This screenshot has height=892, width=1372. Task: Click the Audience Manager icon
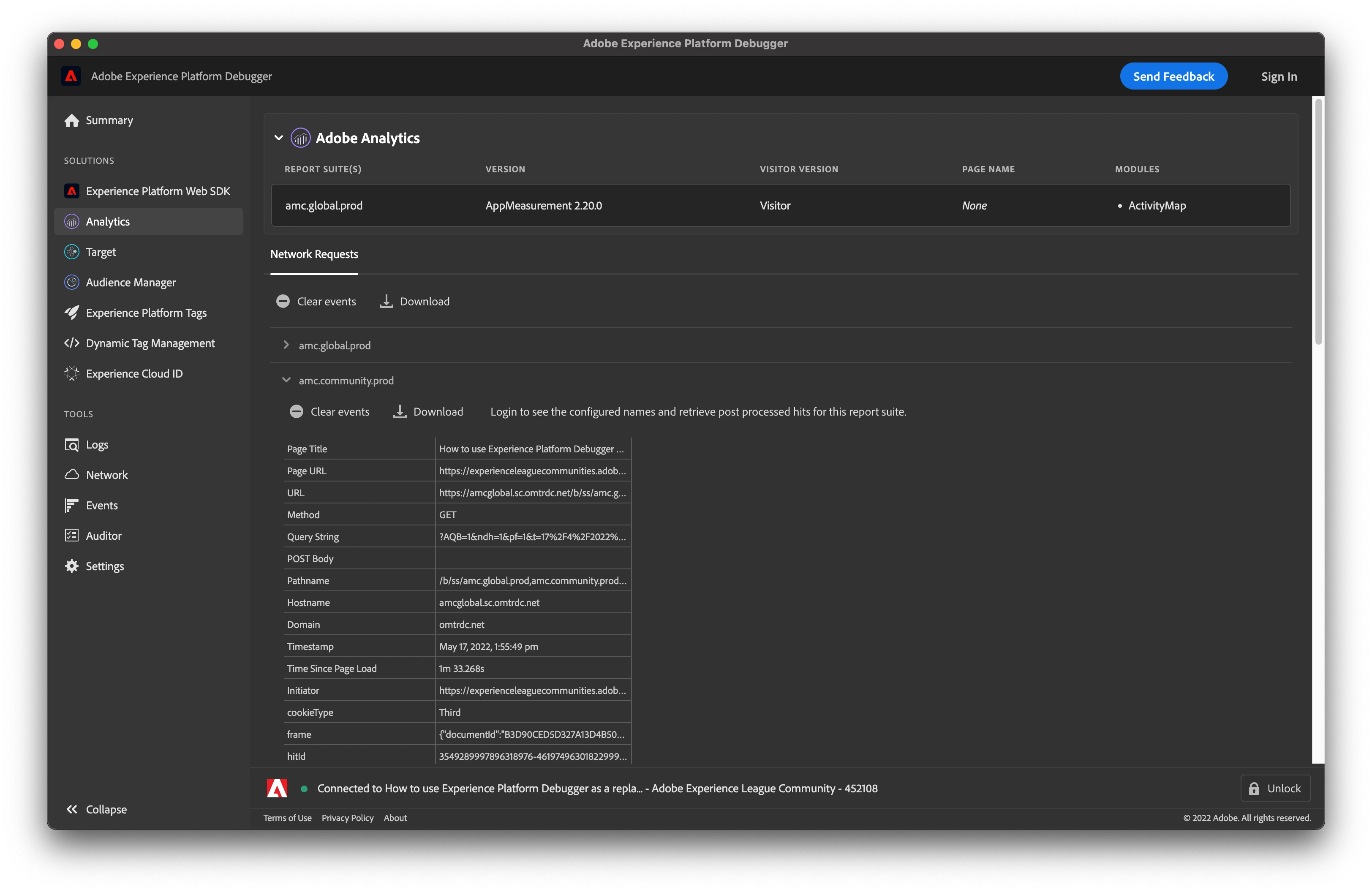tap(71, 283)
